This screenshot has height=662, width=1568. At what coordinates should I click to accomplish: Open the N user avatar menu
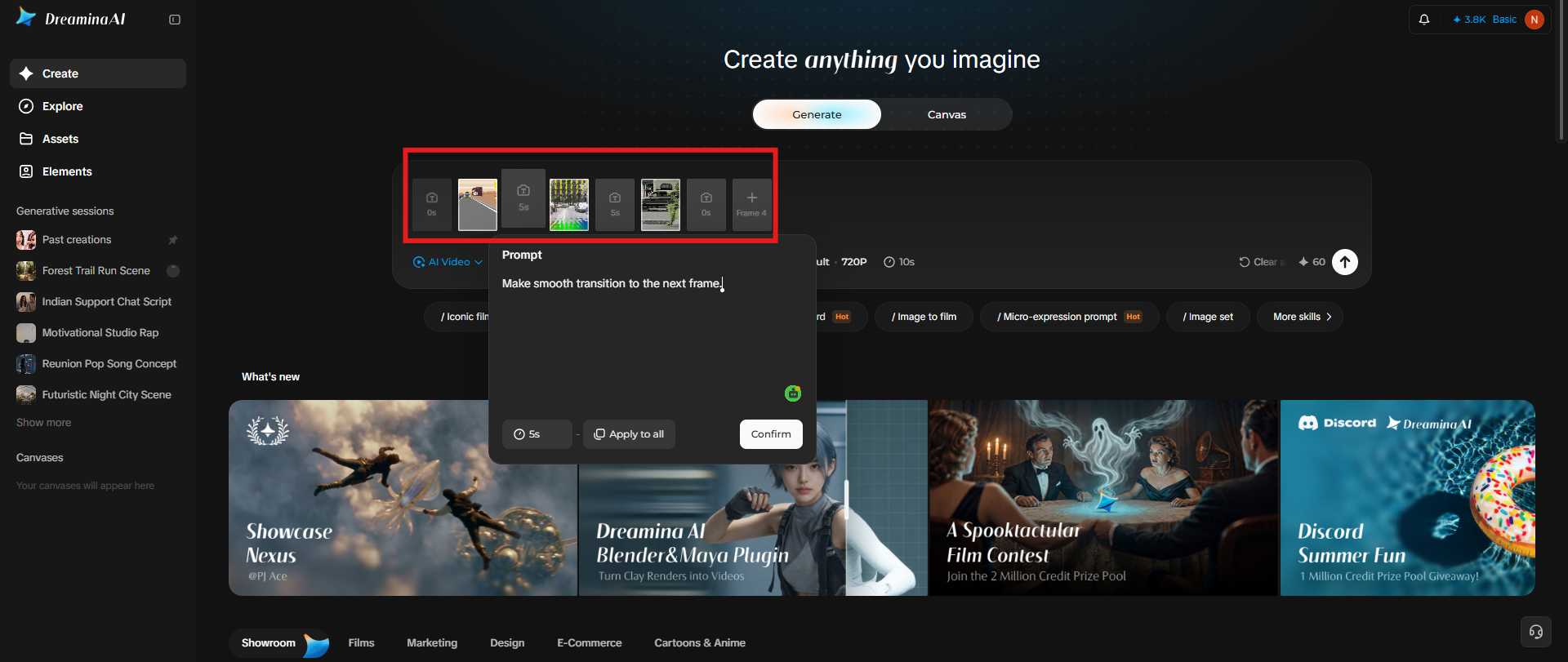[x=1535, y=20]
